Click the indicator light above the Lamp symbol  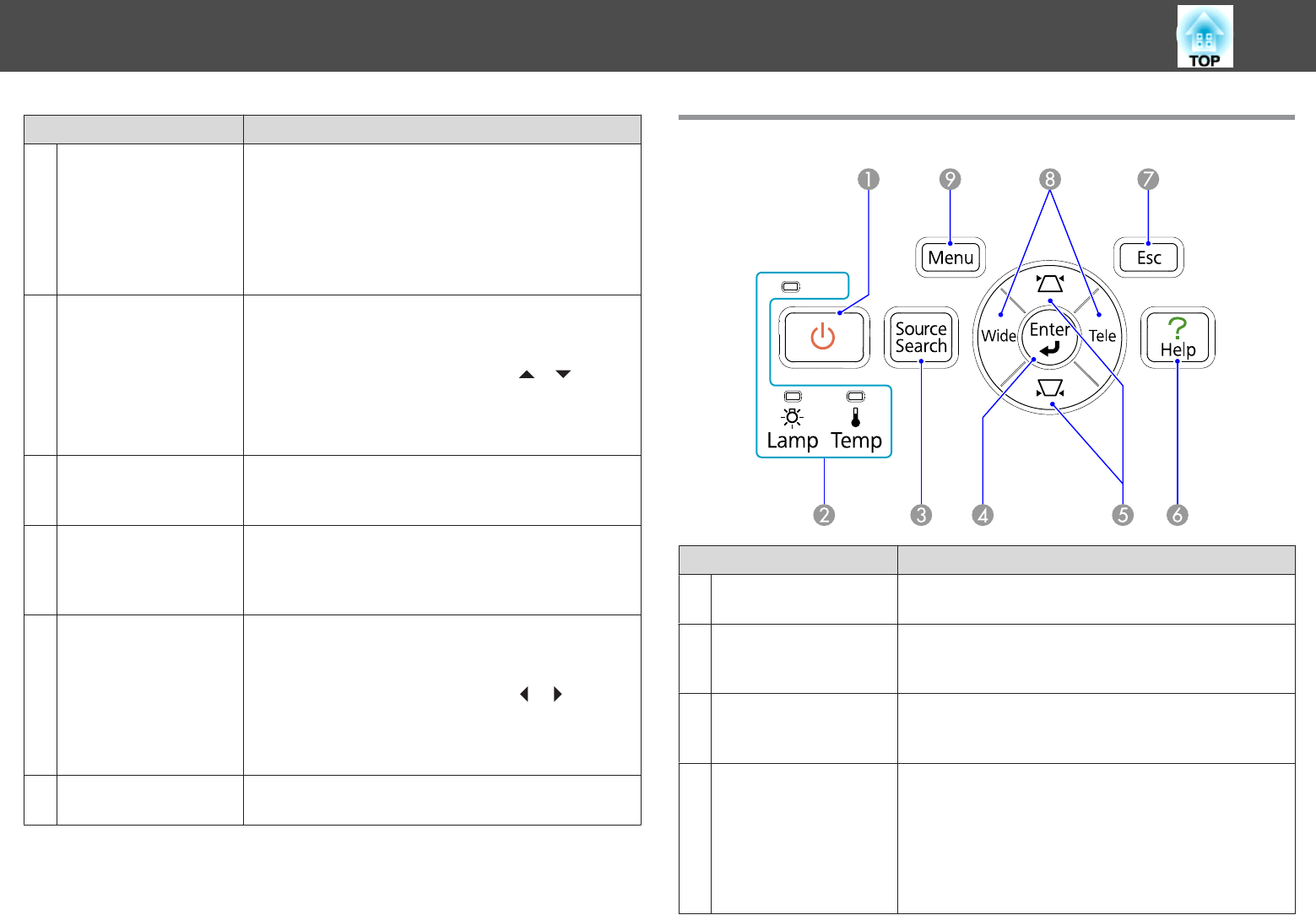tap(793, 396)
